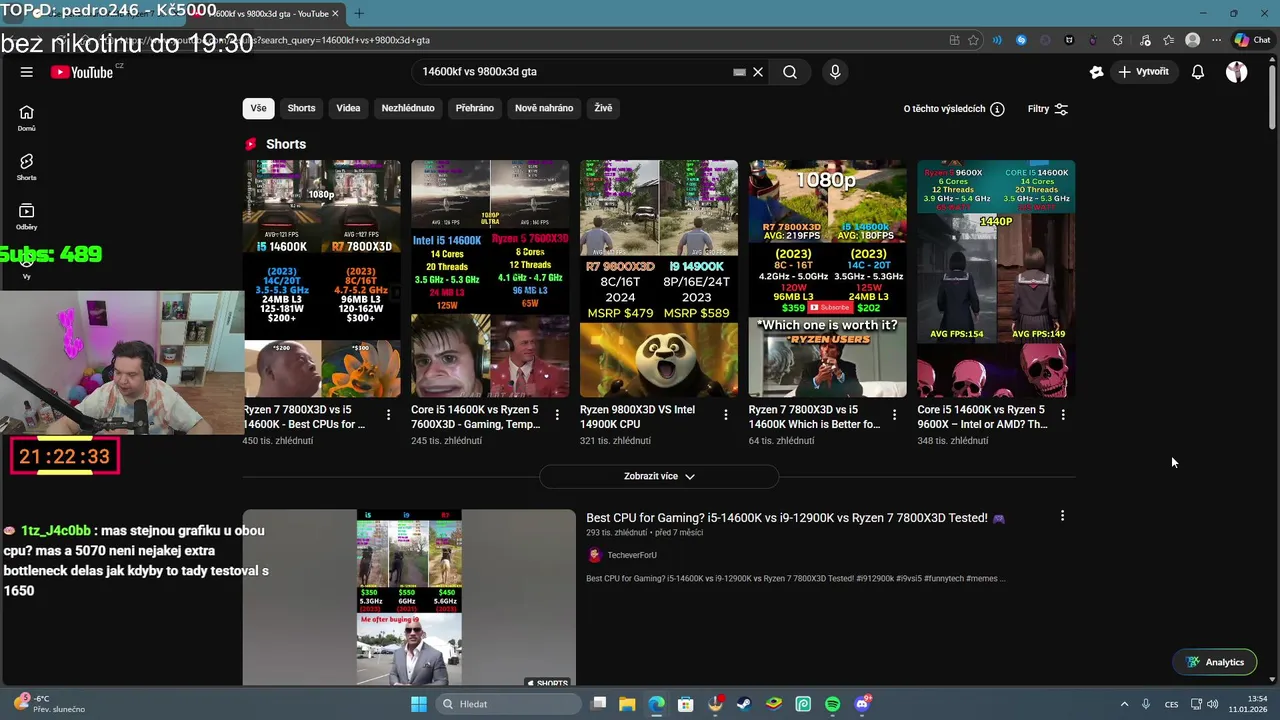1280x720 pixels.
Task: Open Domů in the YouTube sidebar
Action: (26, 118)
